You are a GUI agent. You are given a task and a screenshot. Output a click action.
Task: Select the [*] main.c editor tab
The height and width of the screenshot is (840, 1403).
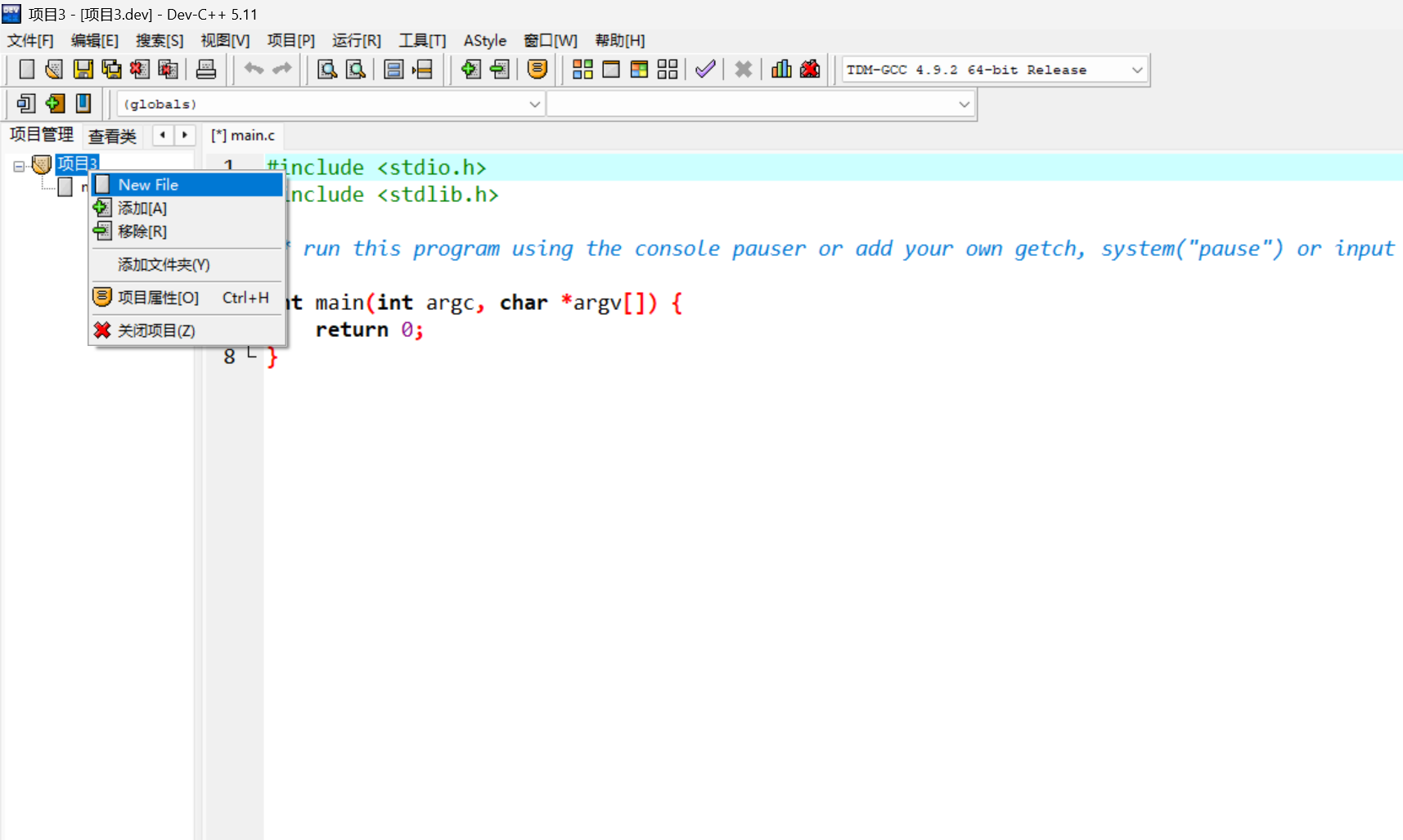243,135
